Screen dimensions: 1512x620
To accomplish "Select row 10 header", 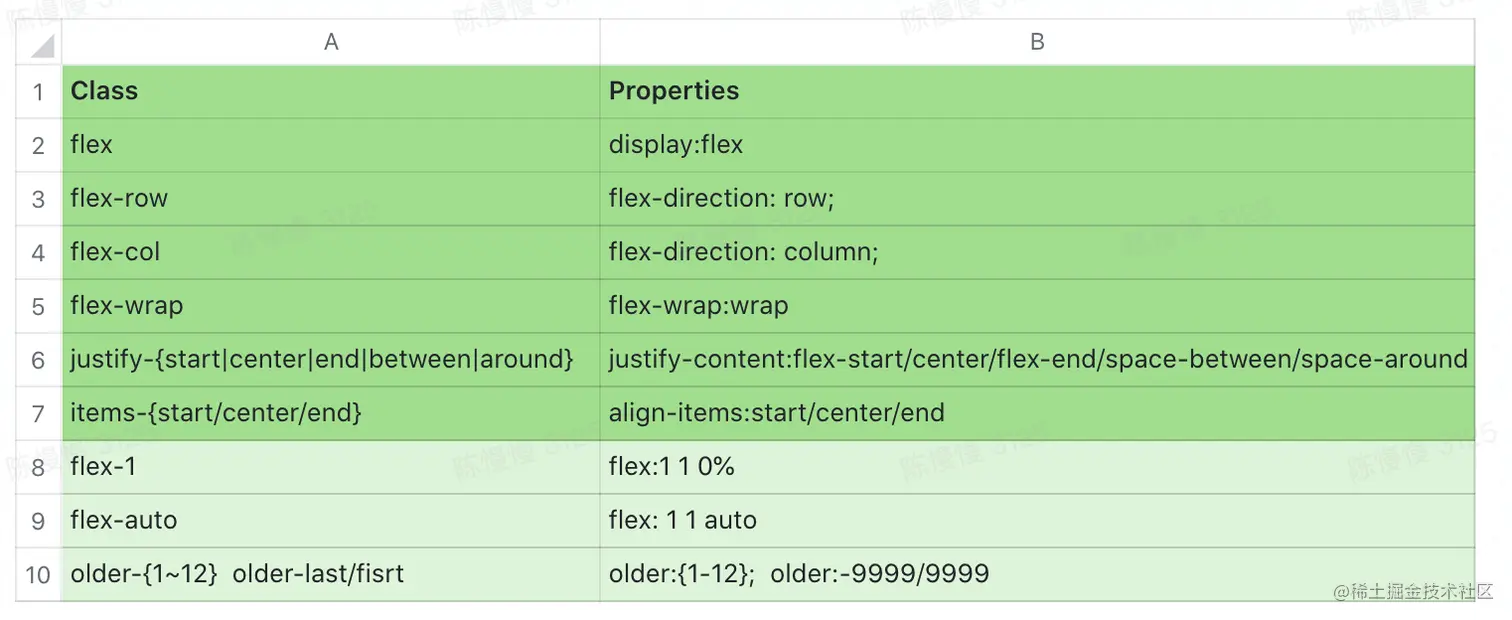I will 38,574.
